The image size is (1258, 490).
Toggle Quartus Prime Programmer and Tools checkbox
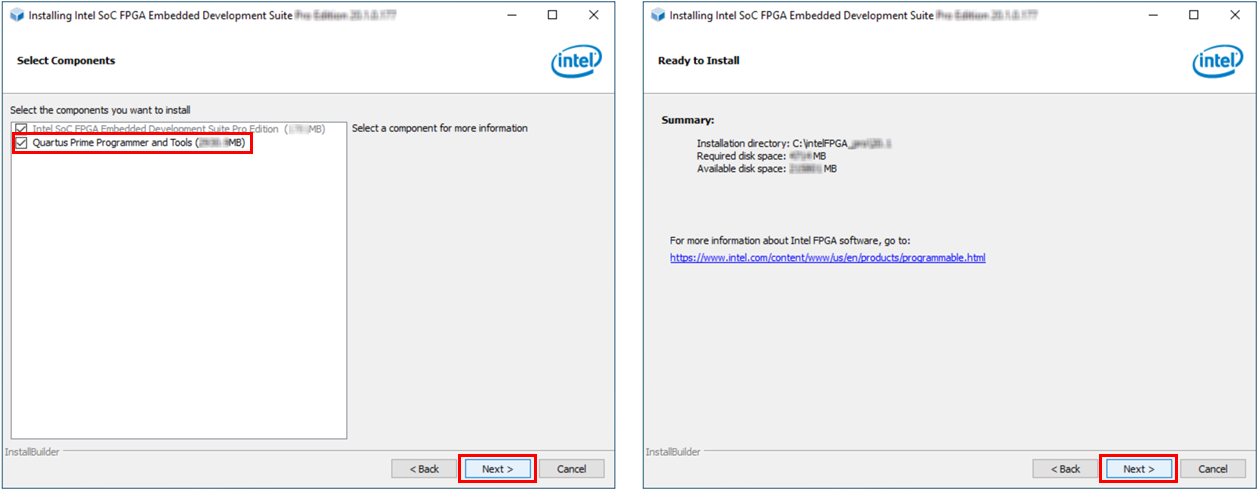point(22,143)
